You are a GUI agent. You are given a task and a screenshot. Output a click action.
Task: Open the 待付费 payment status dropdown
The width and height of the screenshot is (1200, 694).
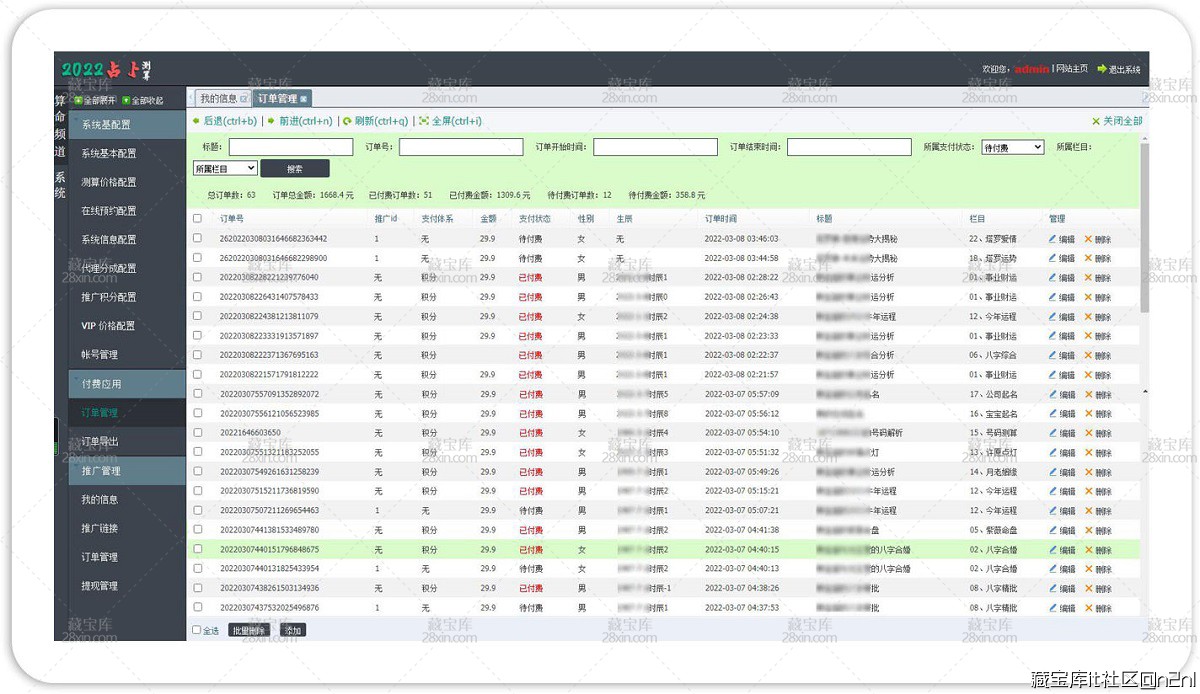click(x=1012, y=147)
